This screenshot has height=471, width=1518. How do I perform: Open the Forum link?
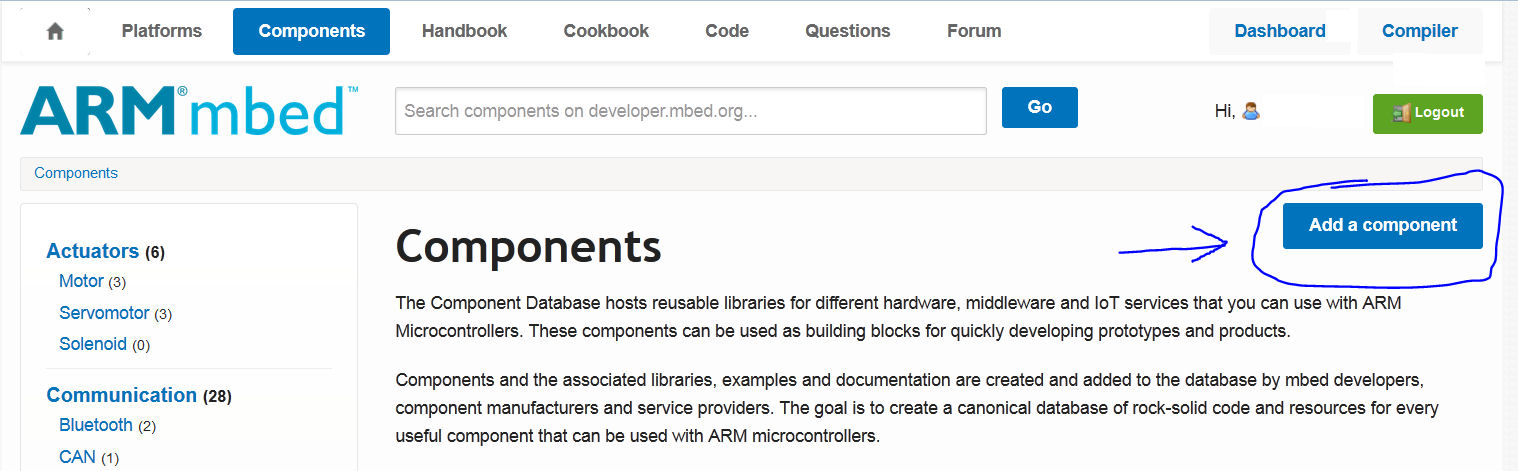974,31
